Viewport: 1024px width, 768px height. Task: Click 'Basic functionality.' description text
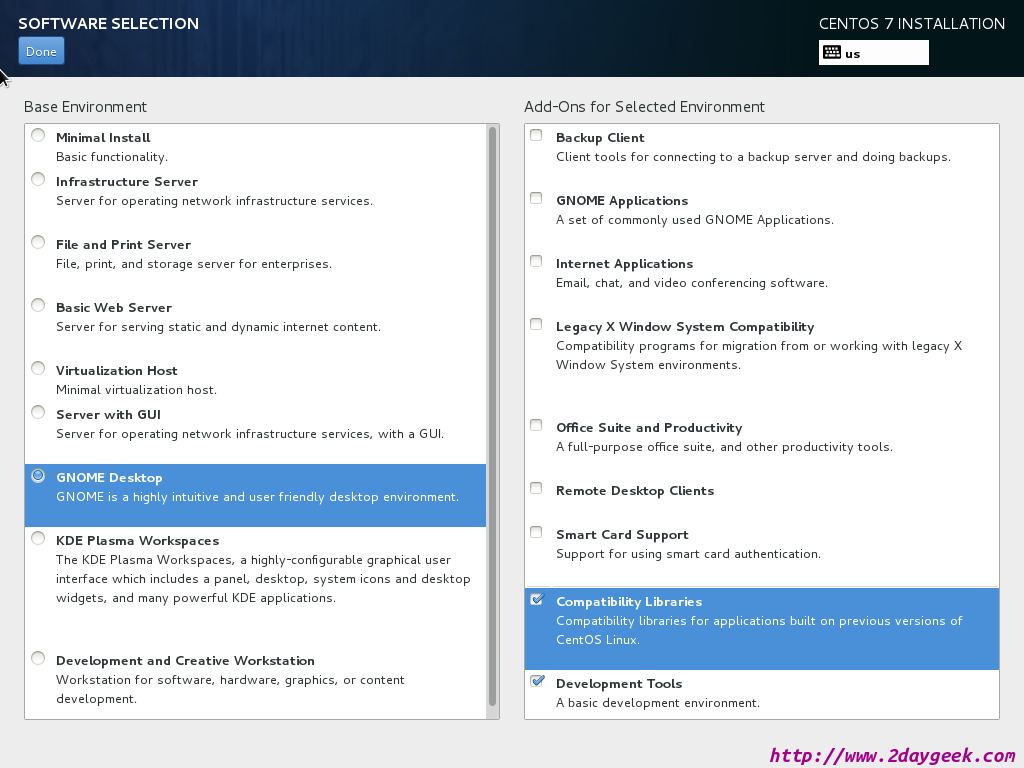(x=112, y=157)
